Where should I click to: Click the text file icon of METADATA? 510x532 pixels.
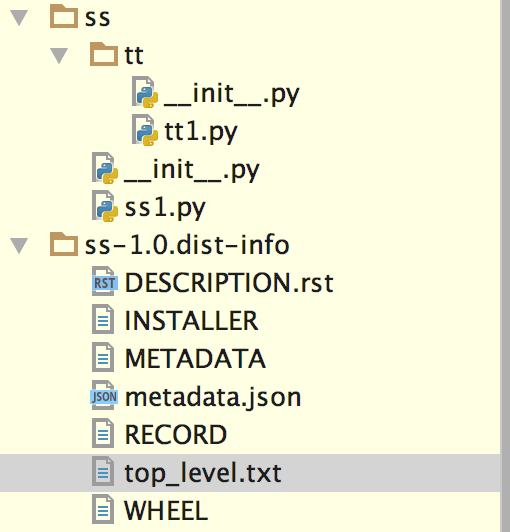[103, 358]
